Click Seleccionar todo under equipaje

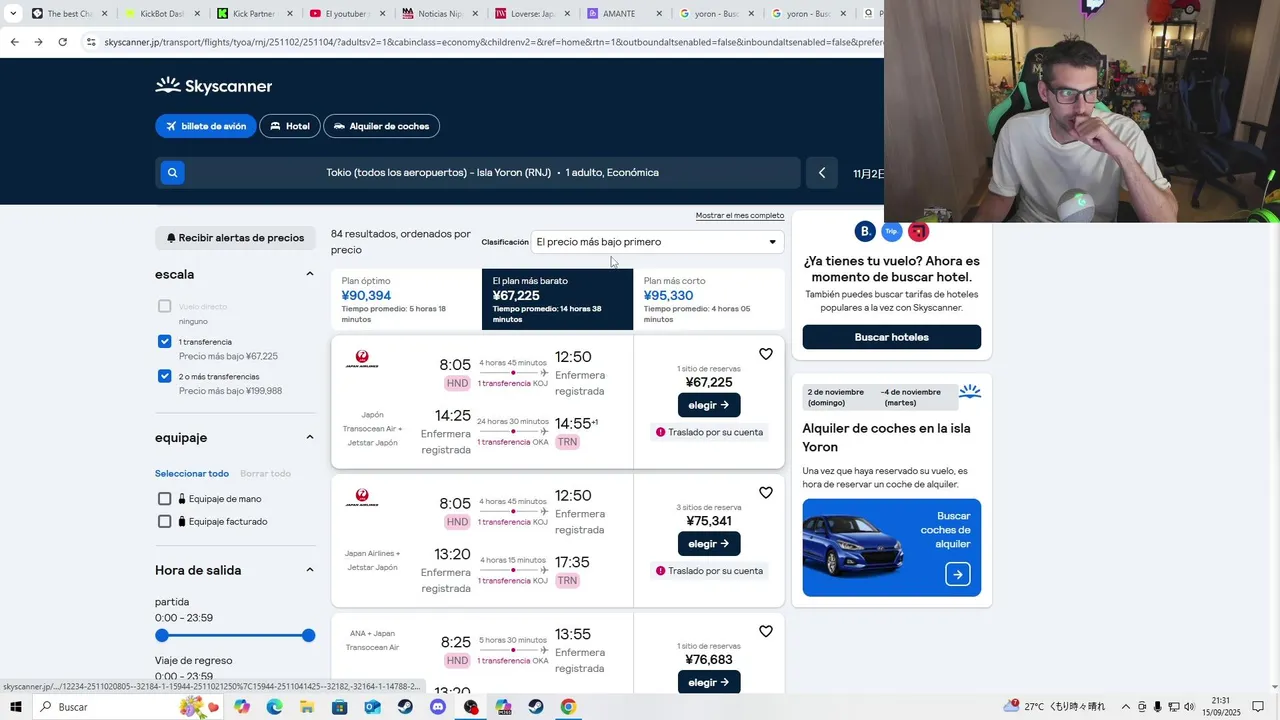[192, 474]
